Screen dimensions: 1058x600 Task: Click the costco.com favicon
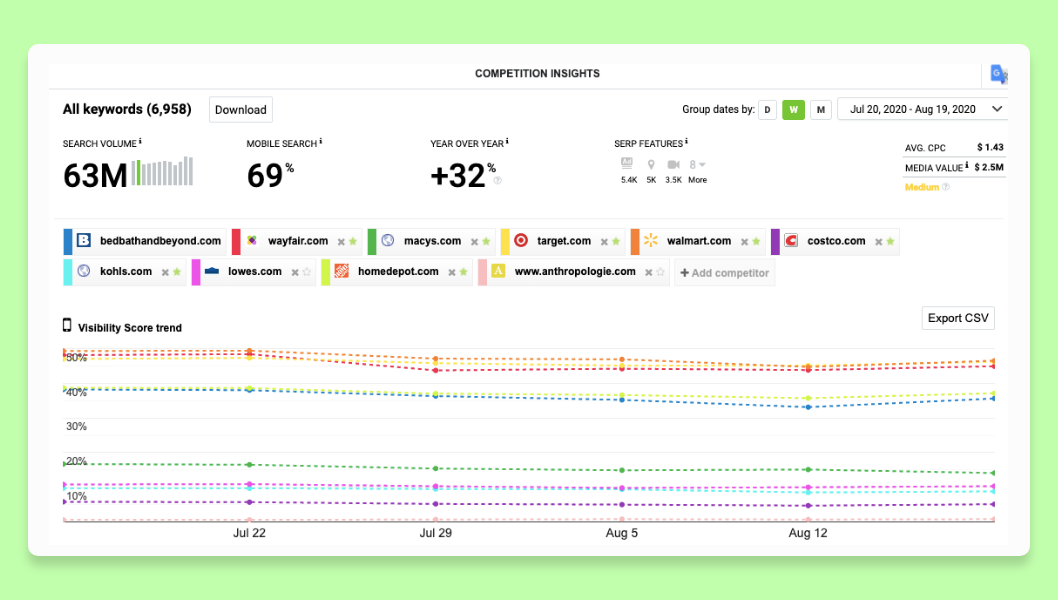[791, 240]
